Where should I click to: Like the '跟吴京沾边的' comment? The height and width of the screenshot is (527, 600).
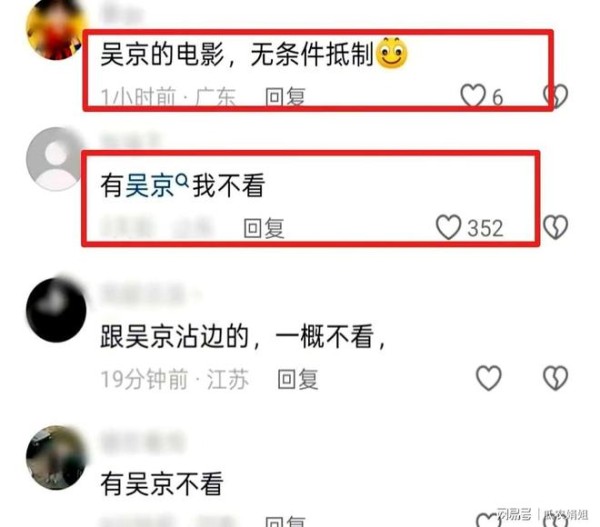[x=488, y=378]
